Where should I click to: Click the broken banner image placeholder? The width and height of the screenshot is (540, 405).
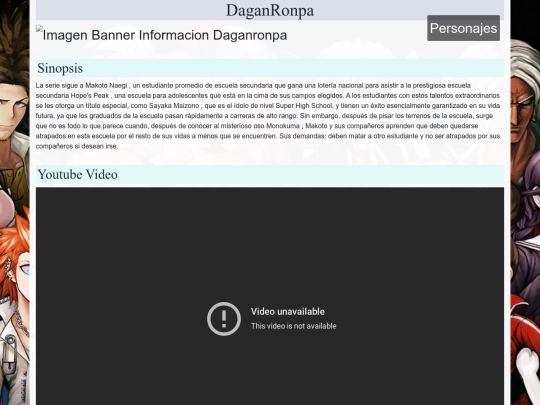39,29
